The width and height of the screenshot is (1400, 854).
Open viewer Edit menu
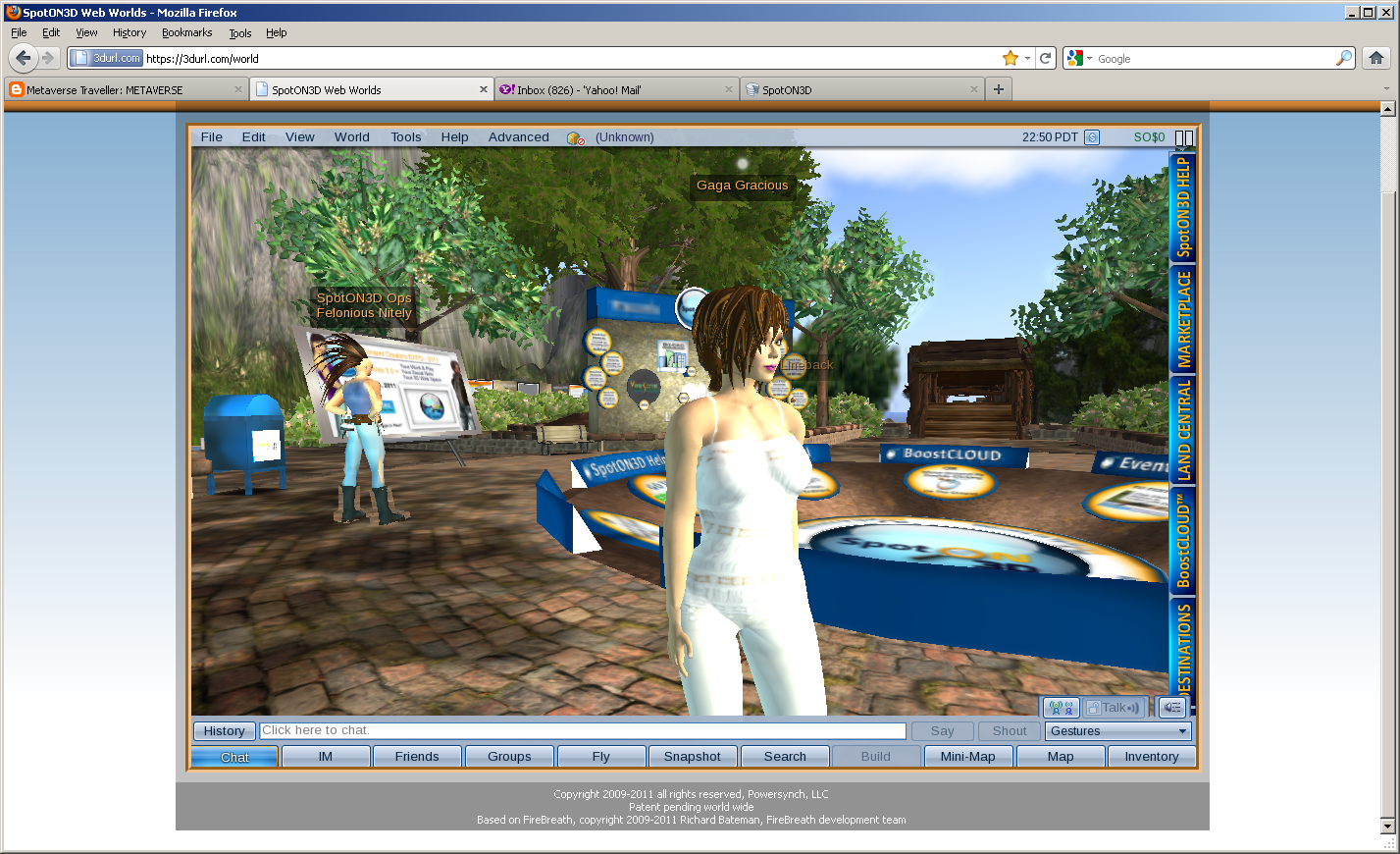click(254, 137)
